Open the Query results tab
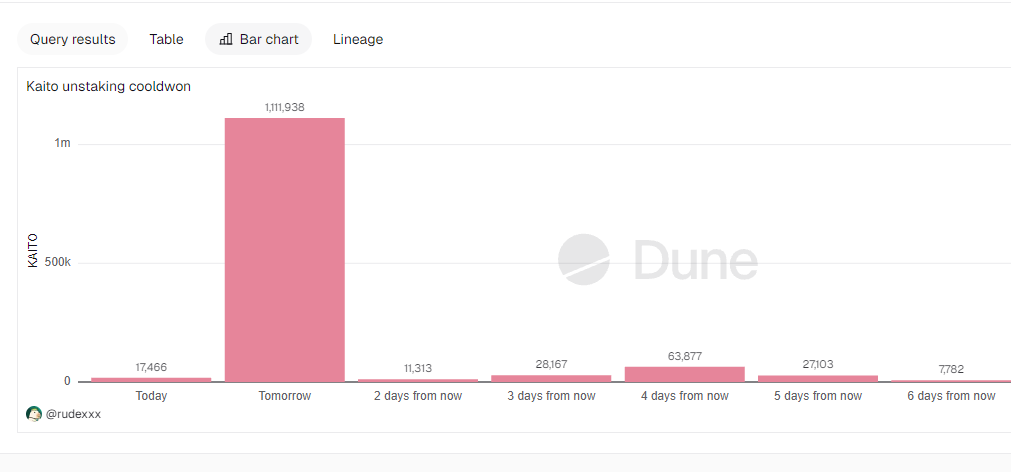Screen dimensions: 1011x472 [72, 40]
